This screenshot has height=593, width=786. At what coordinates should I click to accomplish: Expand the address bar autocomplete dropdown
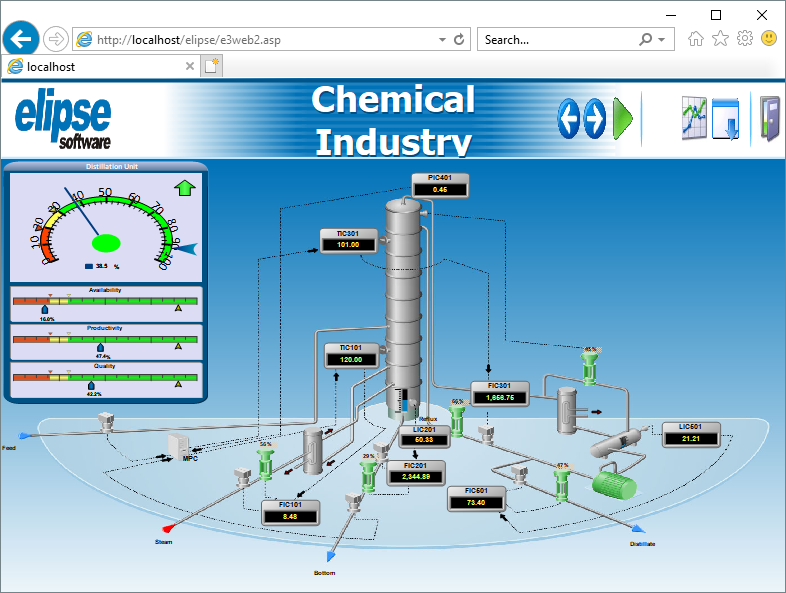(442, 40)
